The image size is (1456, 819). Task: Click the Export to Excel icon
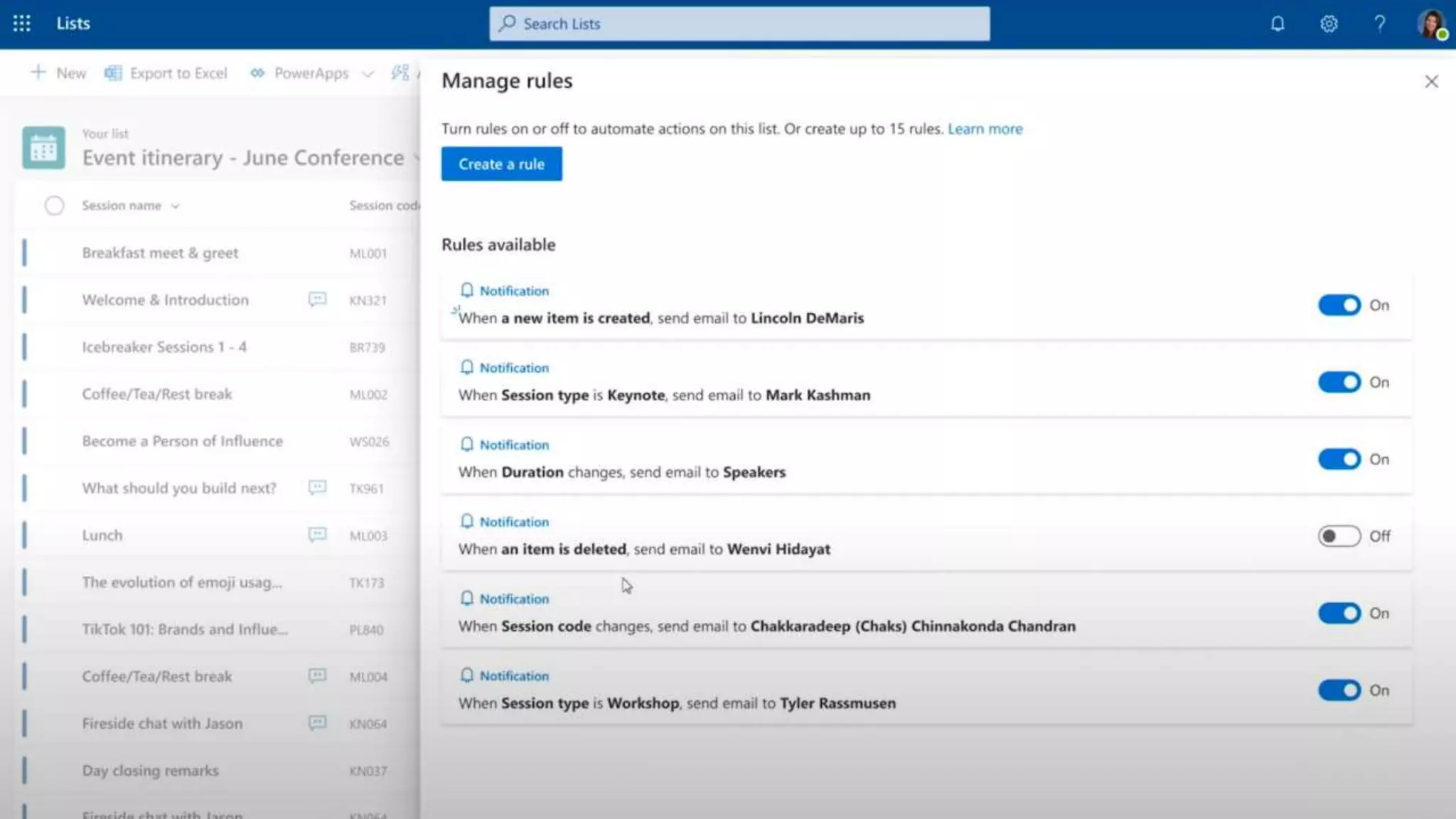click(113, 73)
